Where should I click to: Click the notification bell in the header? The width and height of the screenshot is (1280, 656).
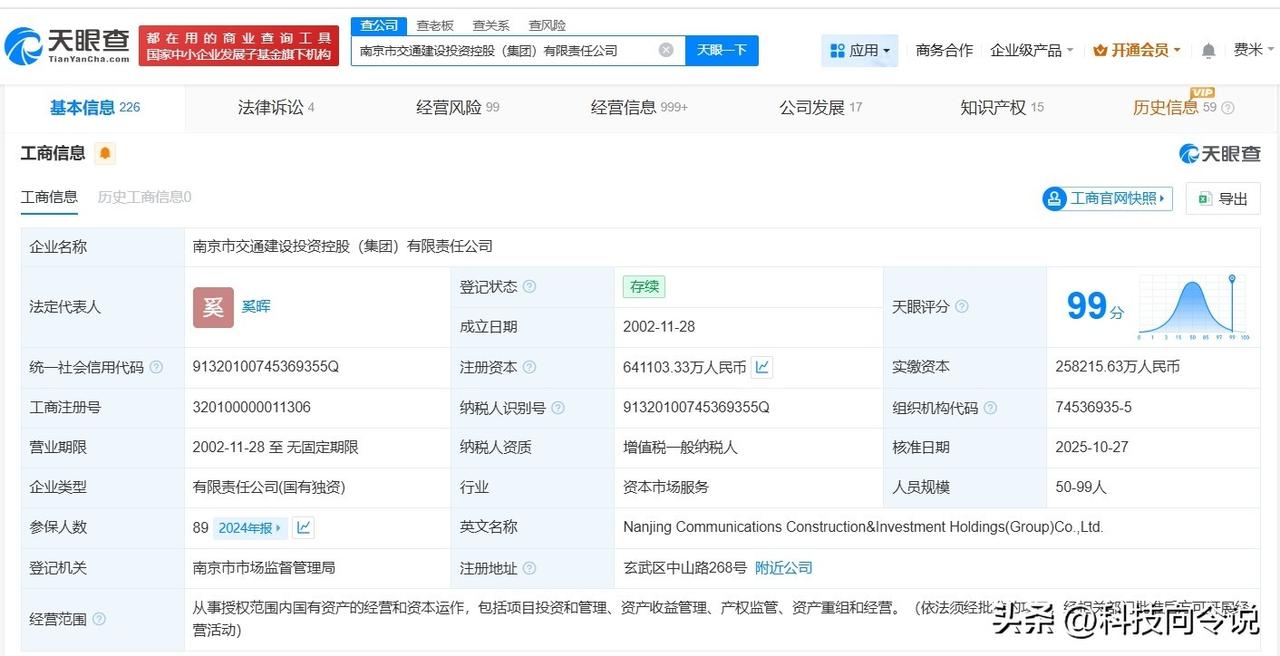point(1208,50)
